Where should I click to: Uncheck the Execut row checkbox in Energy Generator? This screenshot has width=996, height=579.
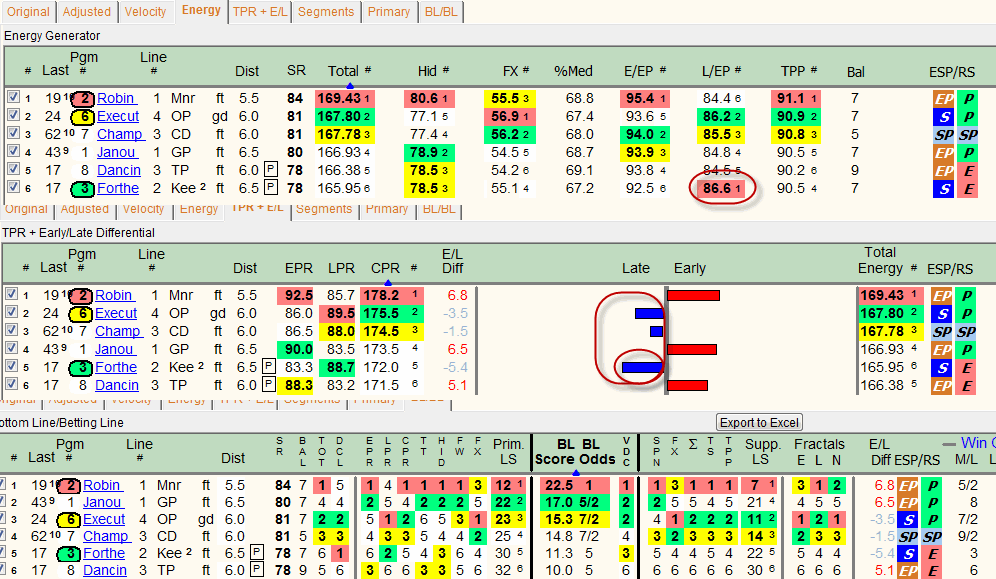coord(13,115)
